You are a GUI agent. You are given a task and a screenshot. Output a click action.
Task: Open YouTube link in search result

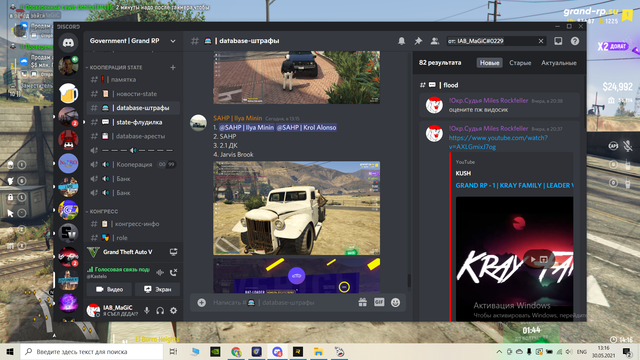498,142
